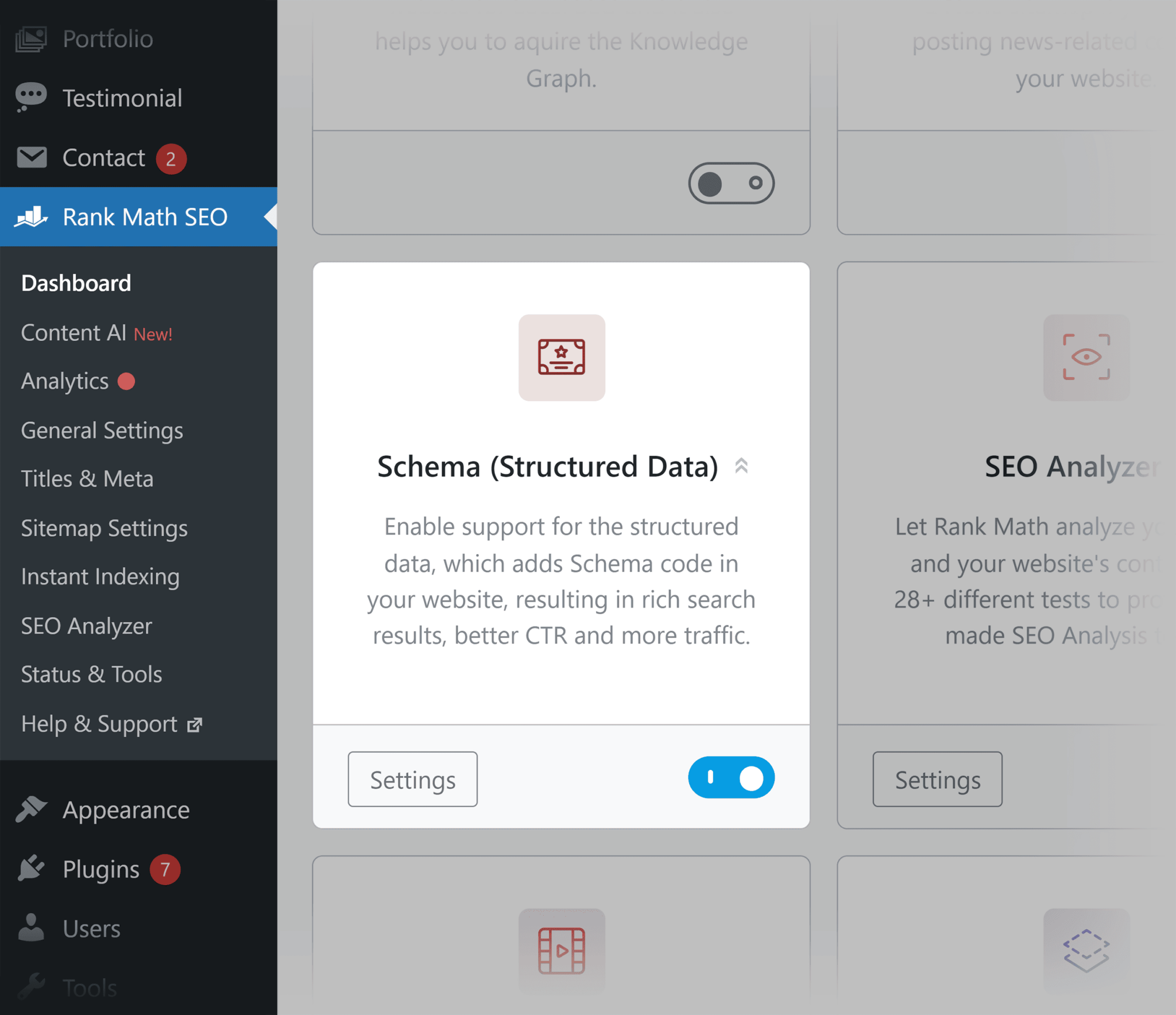Screen dimensions: 1176x1015
Task: Click the Contact envelope icon
Action: click(30, 157)
